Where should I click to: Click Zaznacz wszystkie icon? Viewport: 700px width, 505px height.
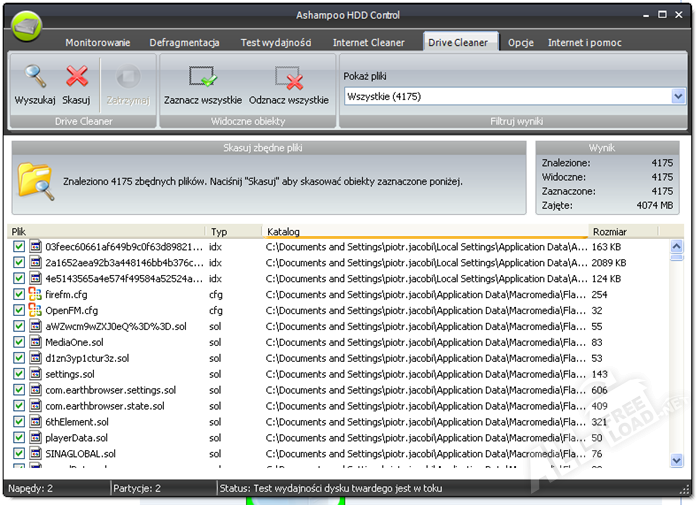tap(203, 78)
